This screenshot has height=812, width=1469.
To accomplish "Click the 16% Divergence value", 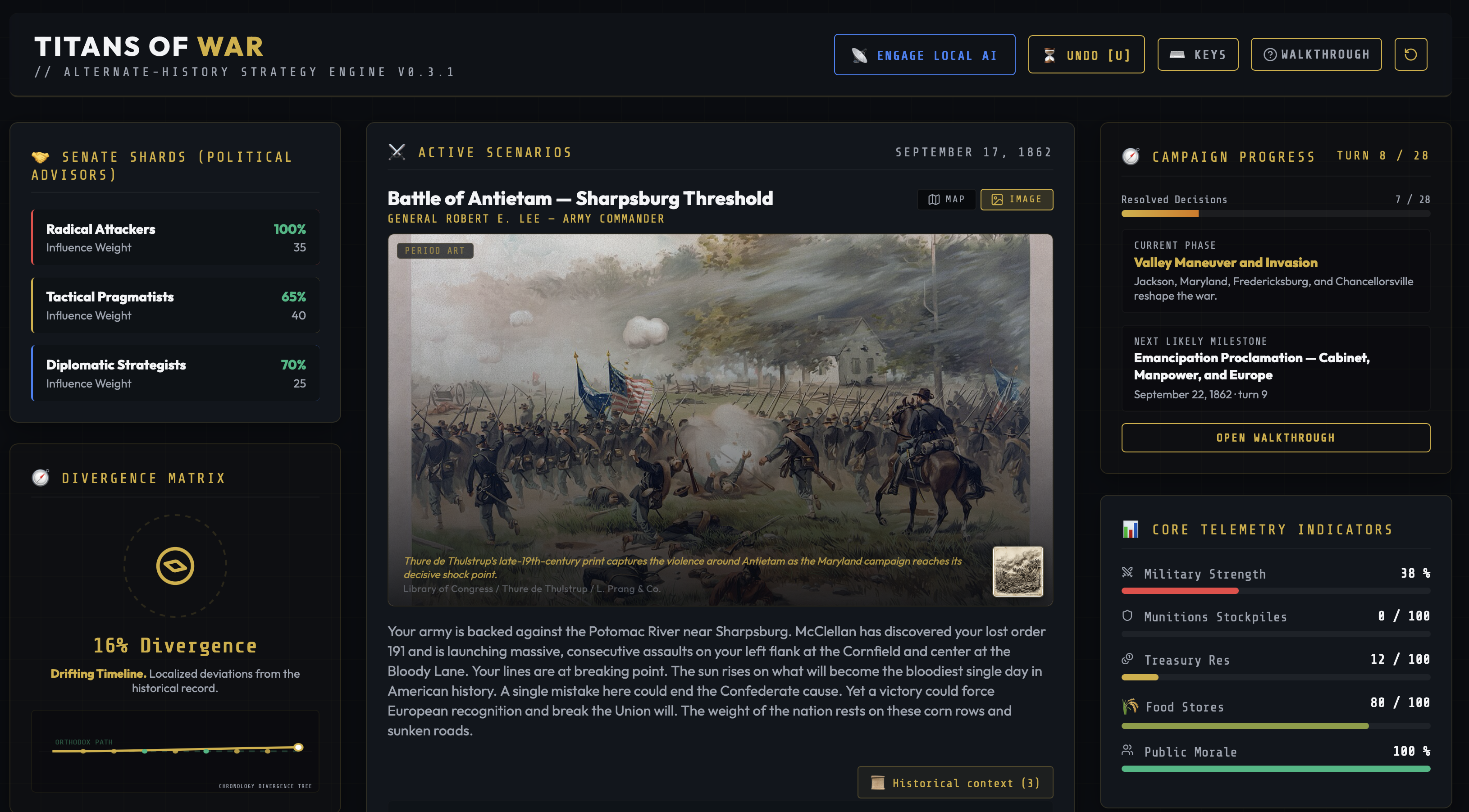I will click(x=175, y=645).
